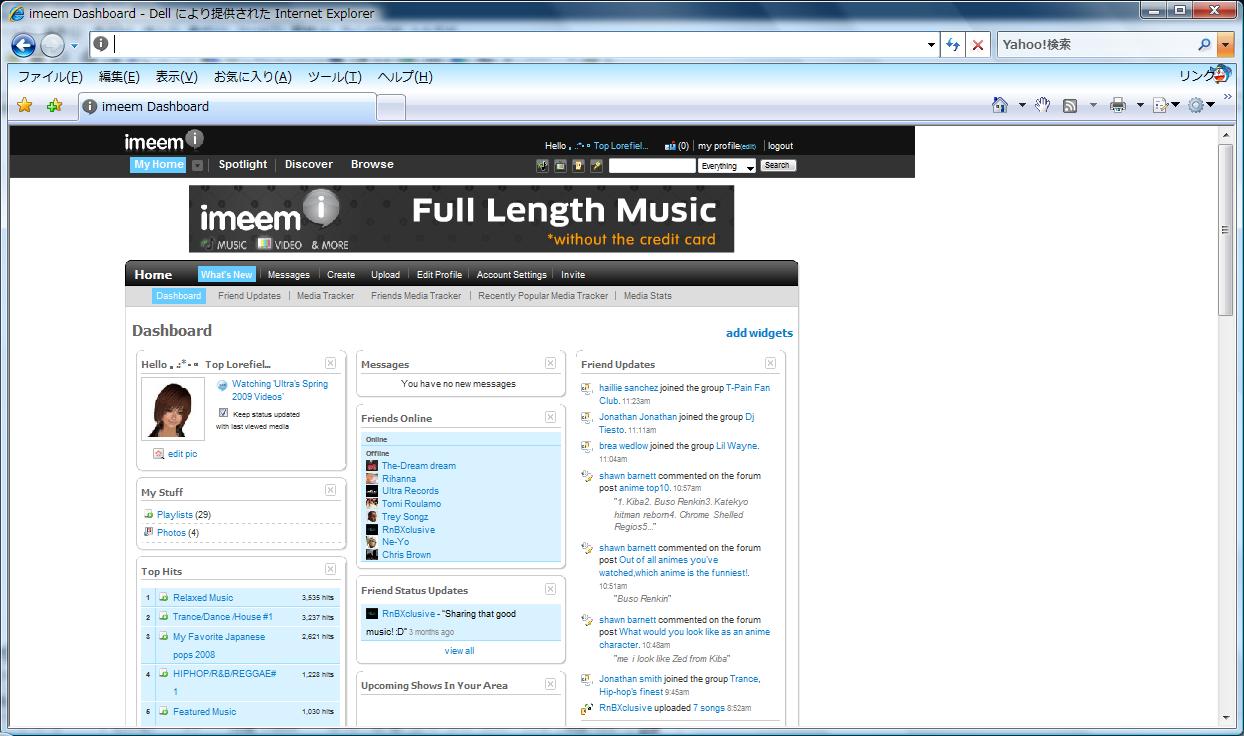Expand the Print dropdown arrow
The height and width of the screenshot is (736, 1244).
click(1139, 105)
